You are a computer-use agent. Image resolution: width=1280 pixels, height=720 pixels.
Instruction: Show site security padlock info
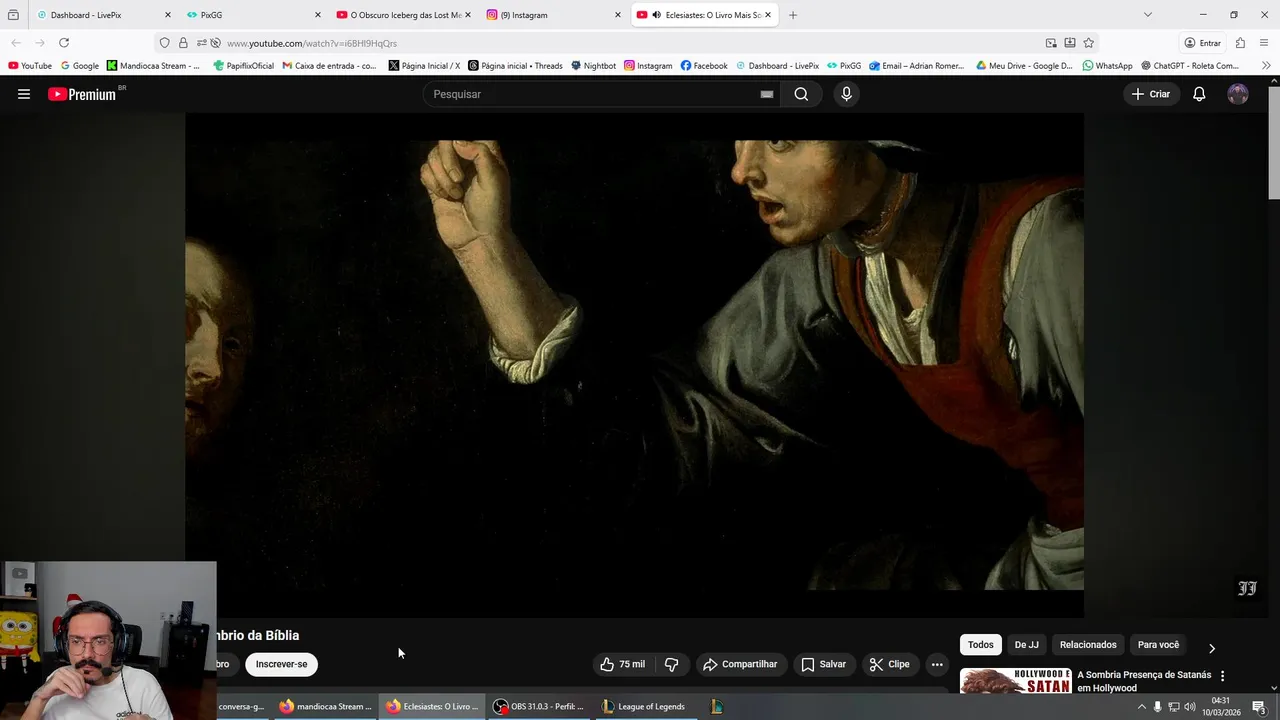pos(183,43)
